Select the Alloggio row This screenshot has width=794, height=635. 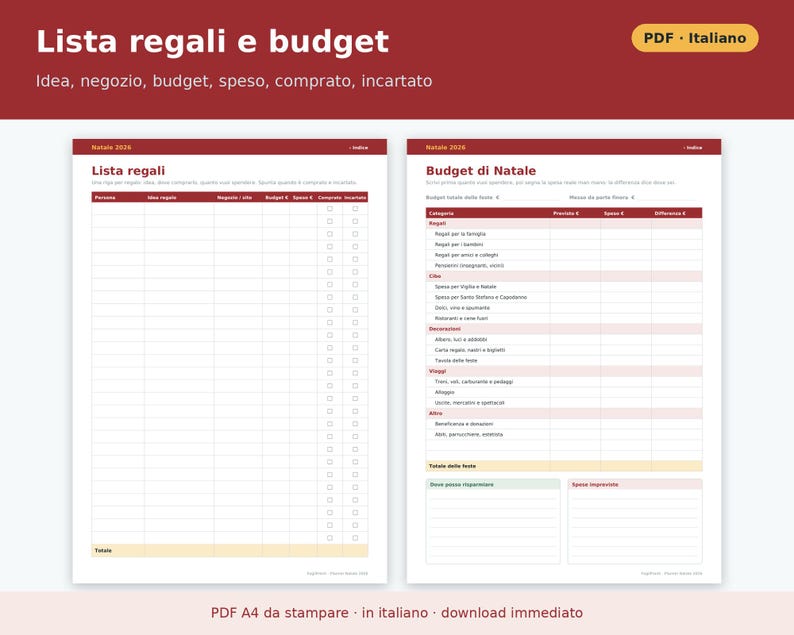564,392
